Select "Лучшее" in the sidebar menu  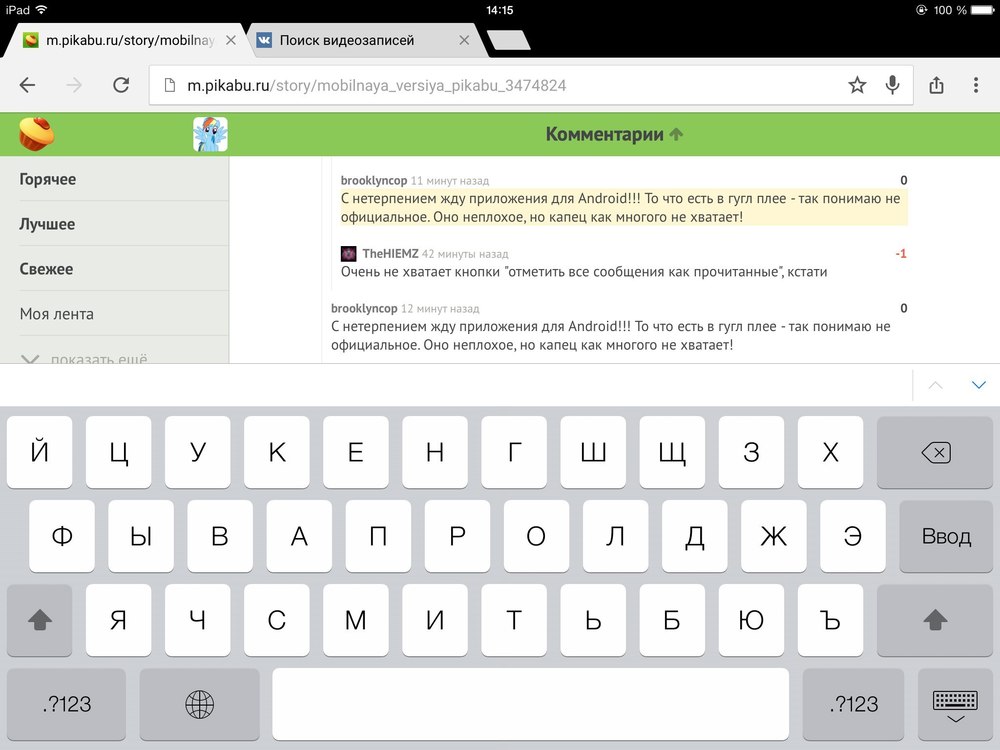(x=47, y=224)
